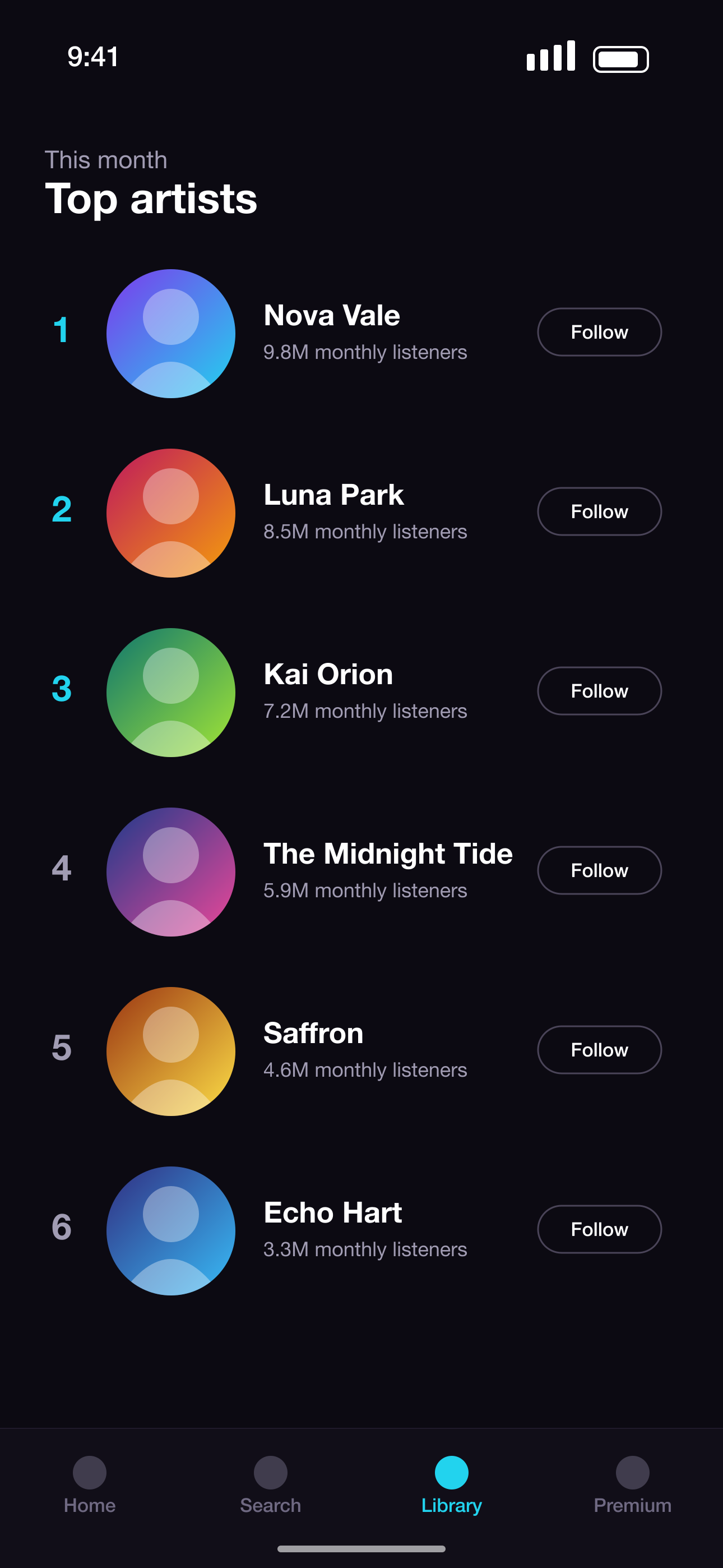
Task: Tap the home indicator bar
Action: (361, 1548)
